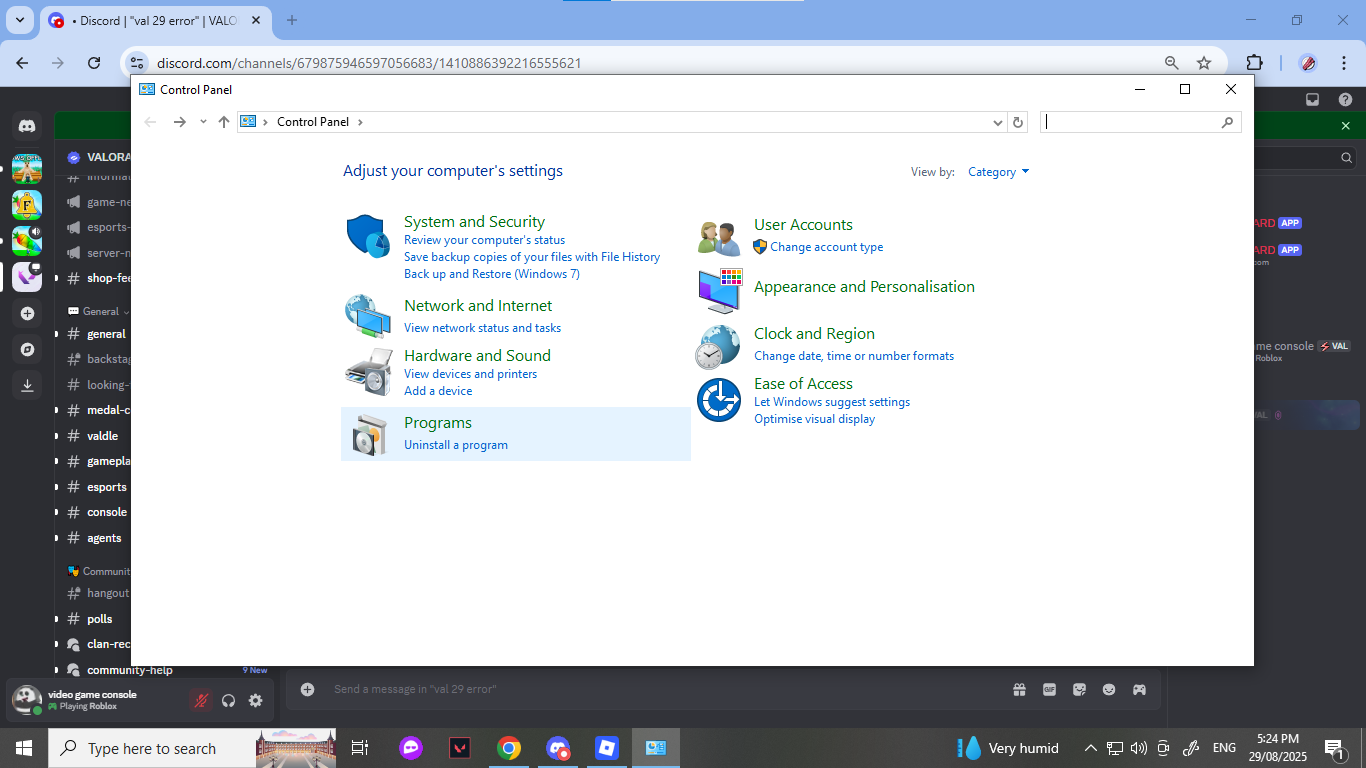Toggle Discord headphone deafen
The image size is (1366, 768).
pos(228,701)
